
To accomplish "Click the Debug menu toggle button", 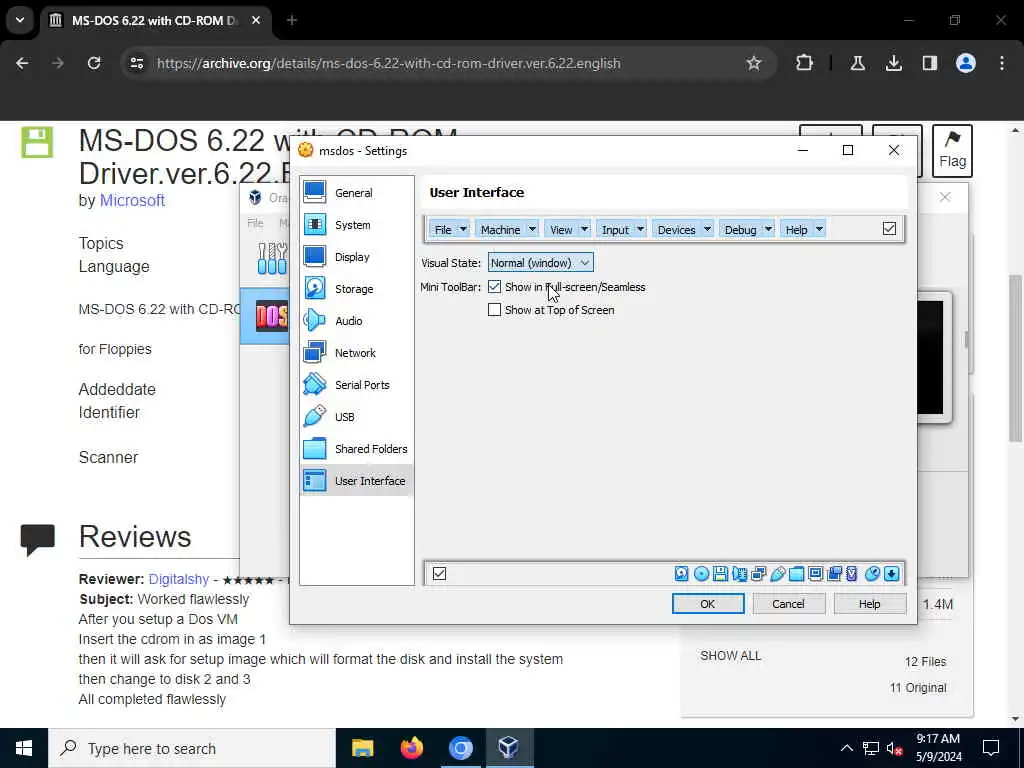I will (741, 229).
